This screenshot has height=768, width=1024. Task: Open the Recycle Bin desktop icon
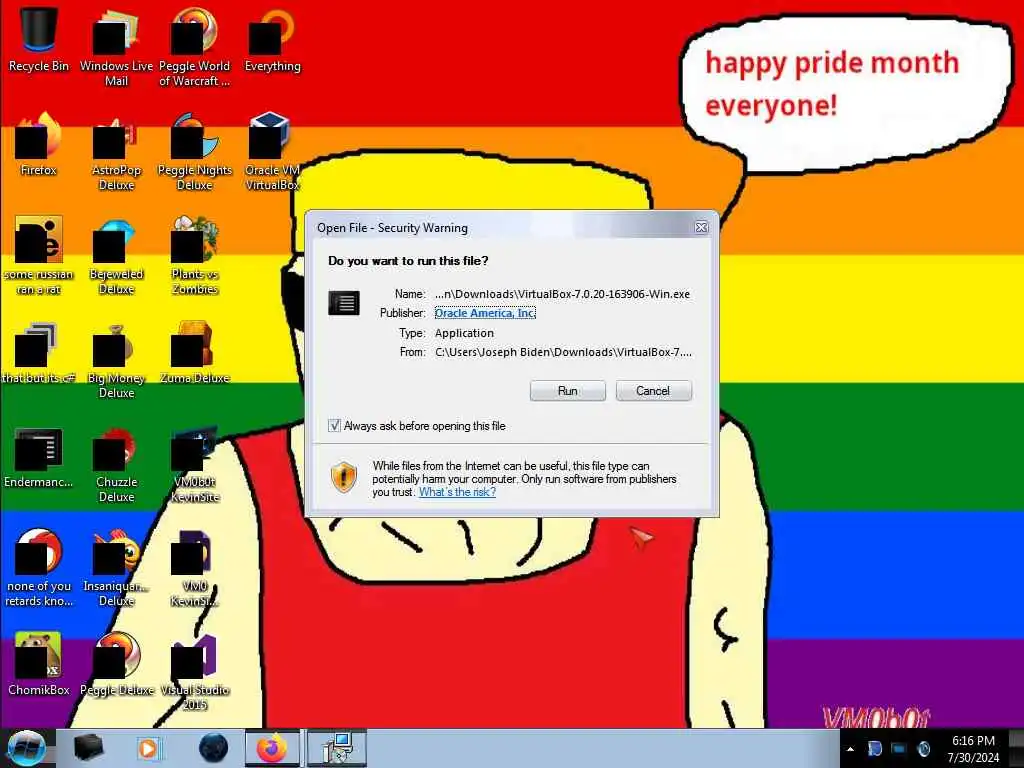[39, 39]
